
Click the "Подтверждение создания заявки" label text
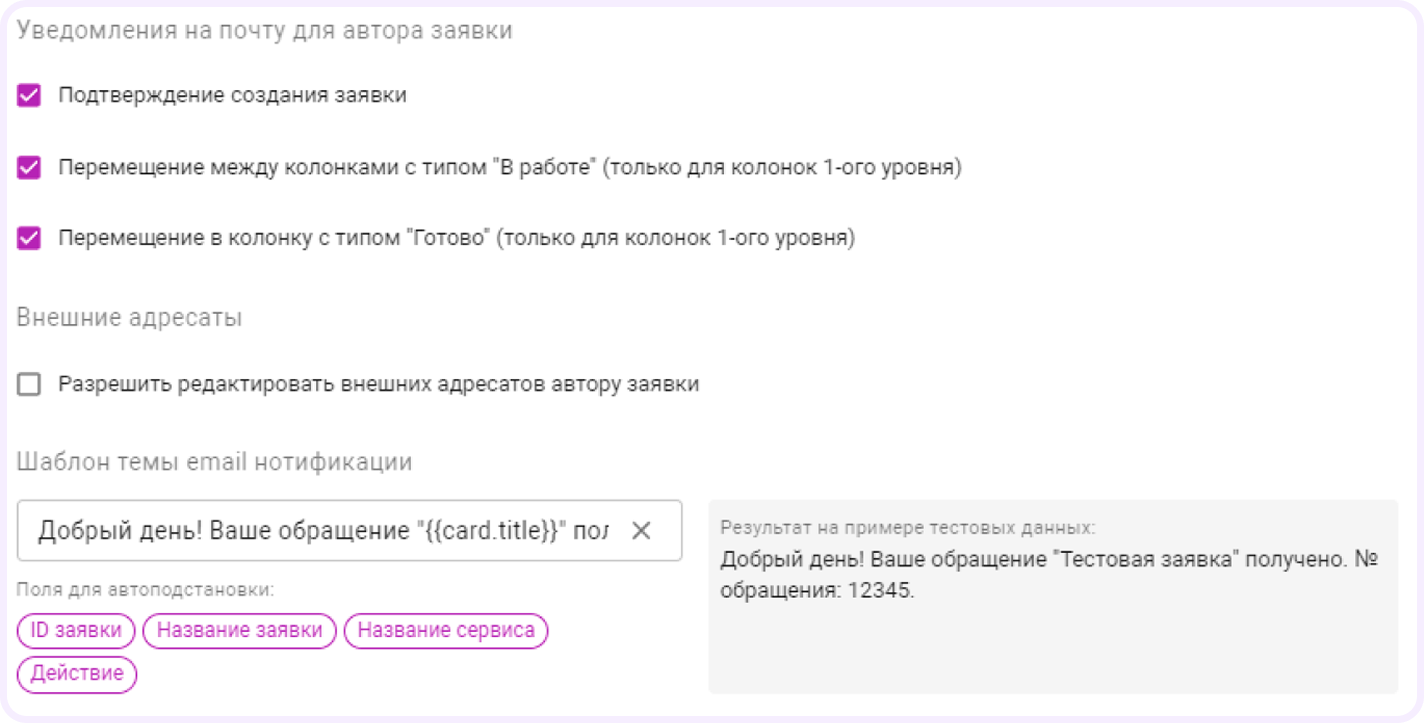click(x=232, y=96)
